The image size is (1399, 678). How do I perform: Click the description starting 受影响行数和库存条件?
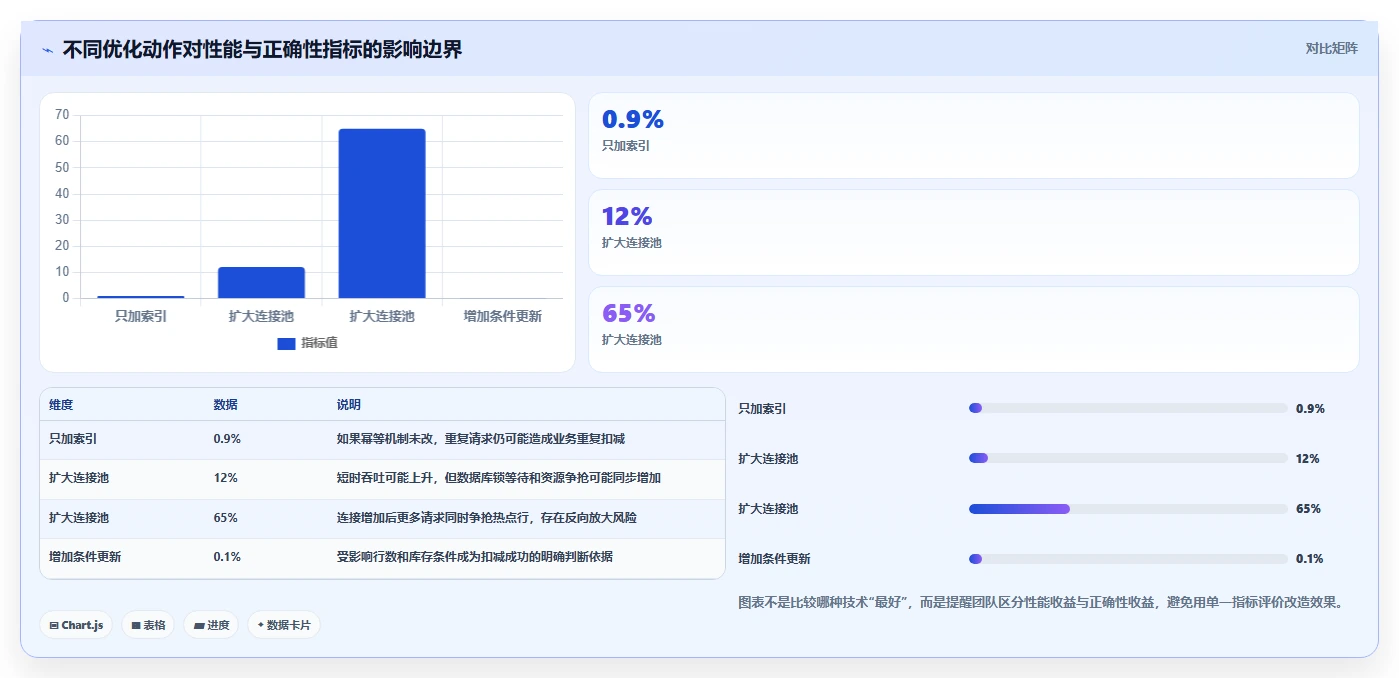click(475, 557)
